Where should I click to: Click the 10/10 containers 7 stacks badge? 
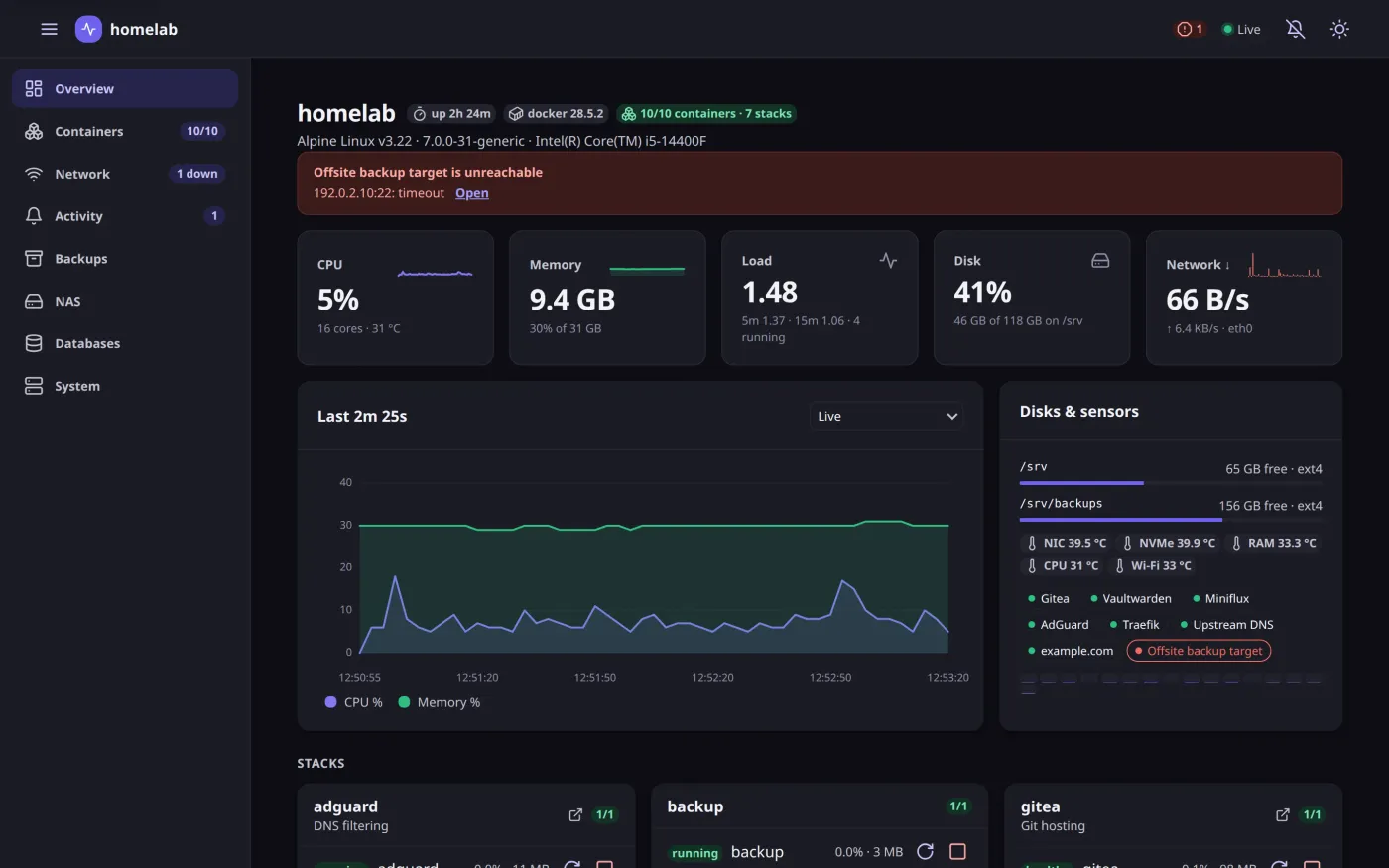pyautogui.click(x=706, y=114)
